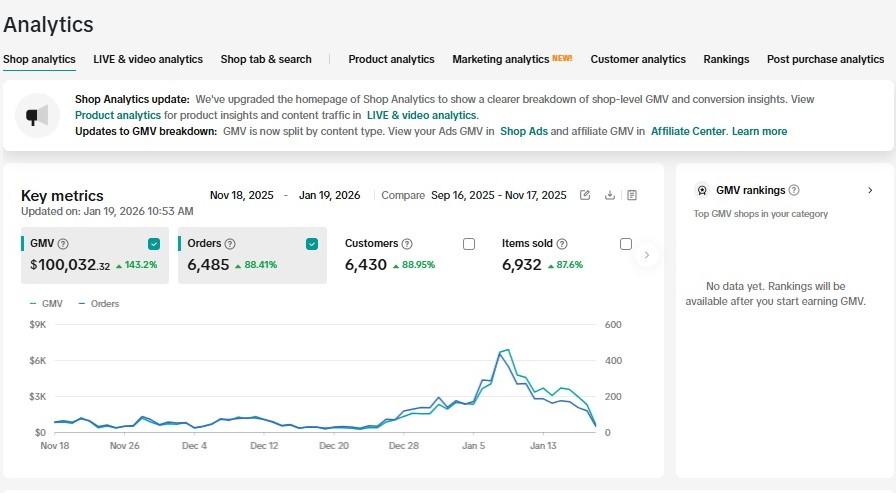896x493 pixels.
Task: Click the edit icon beside the compare dates
Action: point(585,195)
